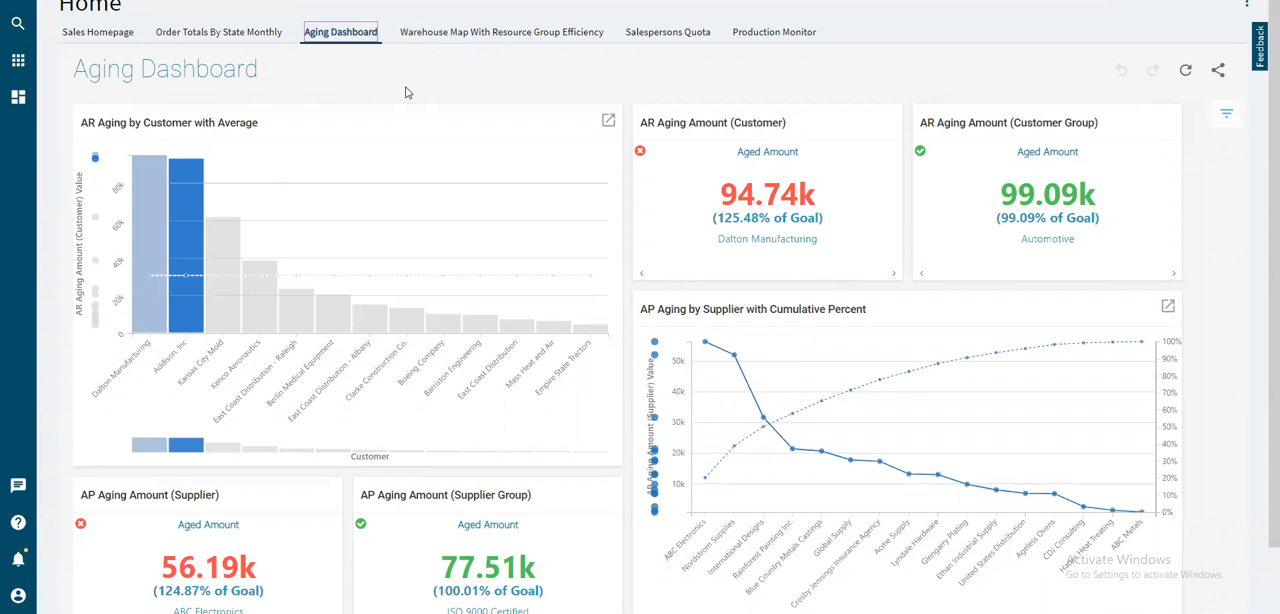The image size is (1280, 614).
Task: Open the chat messages icon
Action: tap(18, 486)
